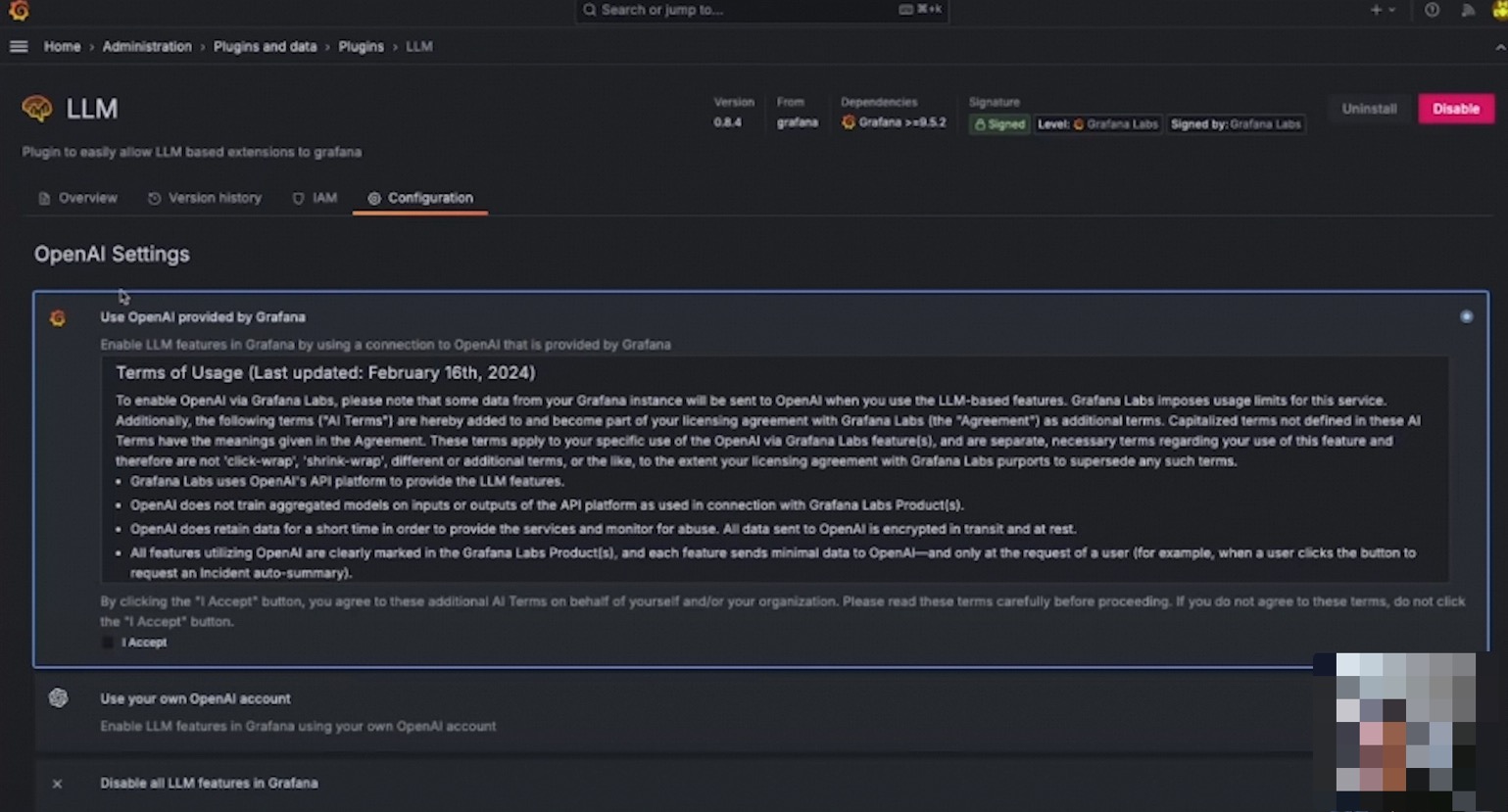Click the X icon beside 'Disable all LLM features'
The image size is (1508, 812).
coord(57,784)
